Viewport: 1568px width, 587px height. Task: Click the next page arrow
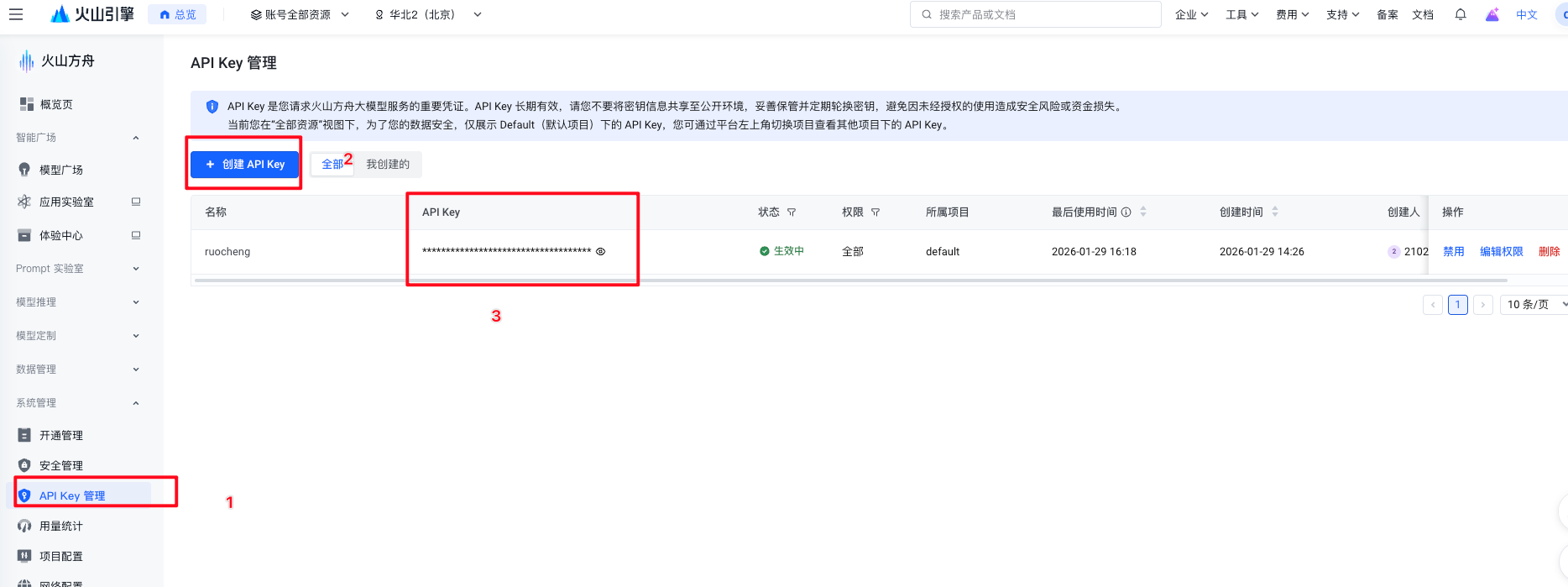pyautogui.click(x=1483, y=304)
